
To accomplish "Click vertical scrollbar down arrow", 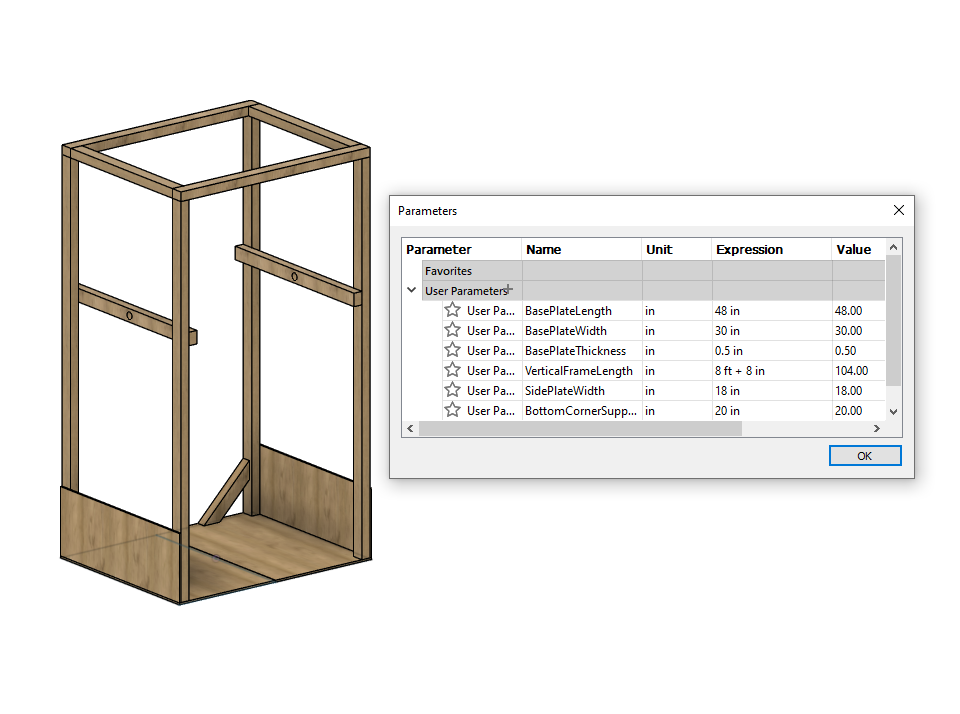I will 893,411.
